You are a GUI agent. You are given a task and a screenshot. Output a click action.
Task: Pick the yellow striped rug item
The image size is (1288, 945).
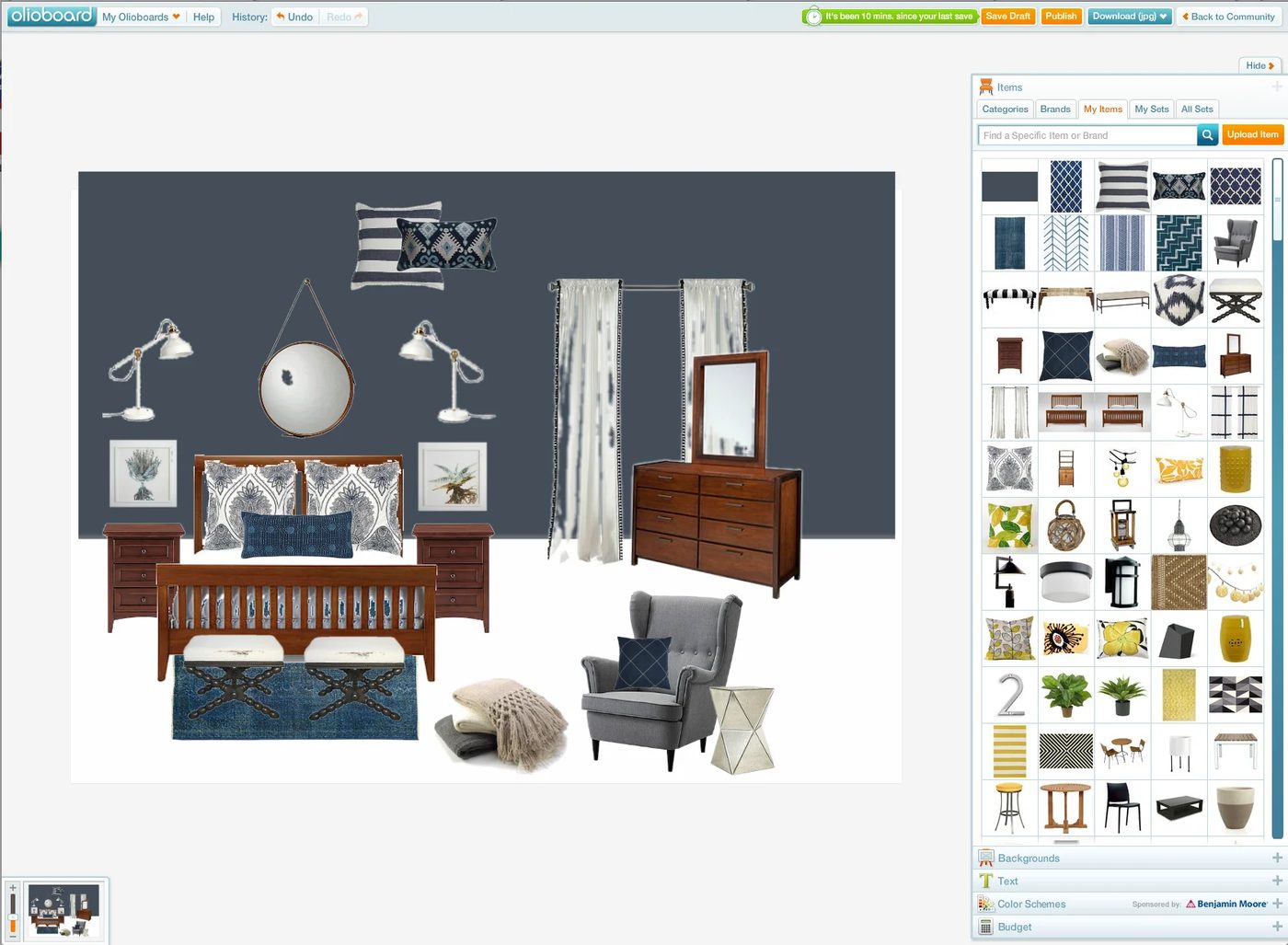coord(1010,751)
